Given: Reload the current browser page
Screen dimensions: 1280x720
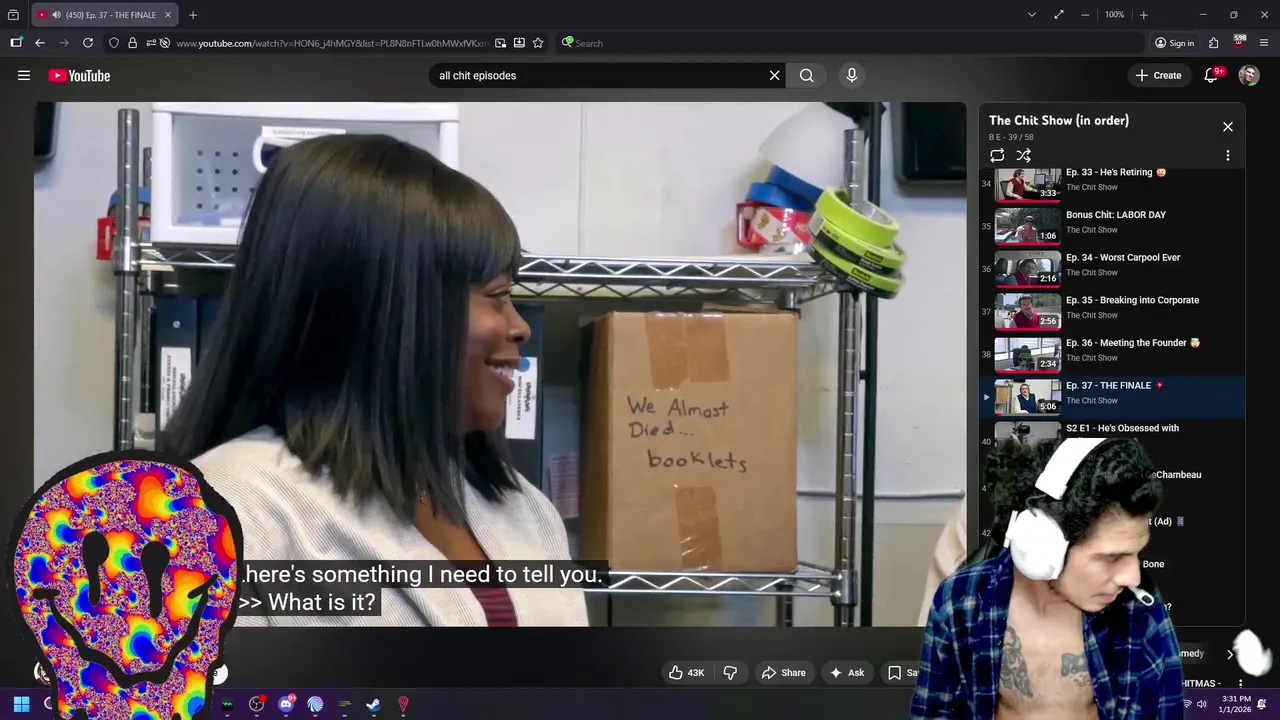Looking at the screenshot, I should tap(88, 43).
